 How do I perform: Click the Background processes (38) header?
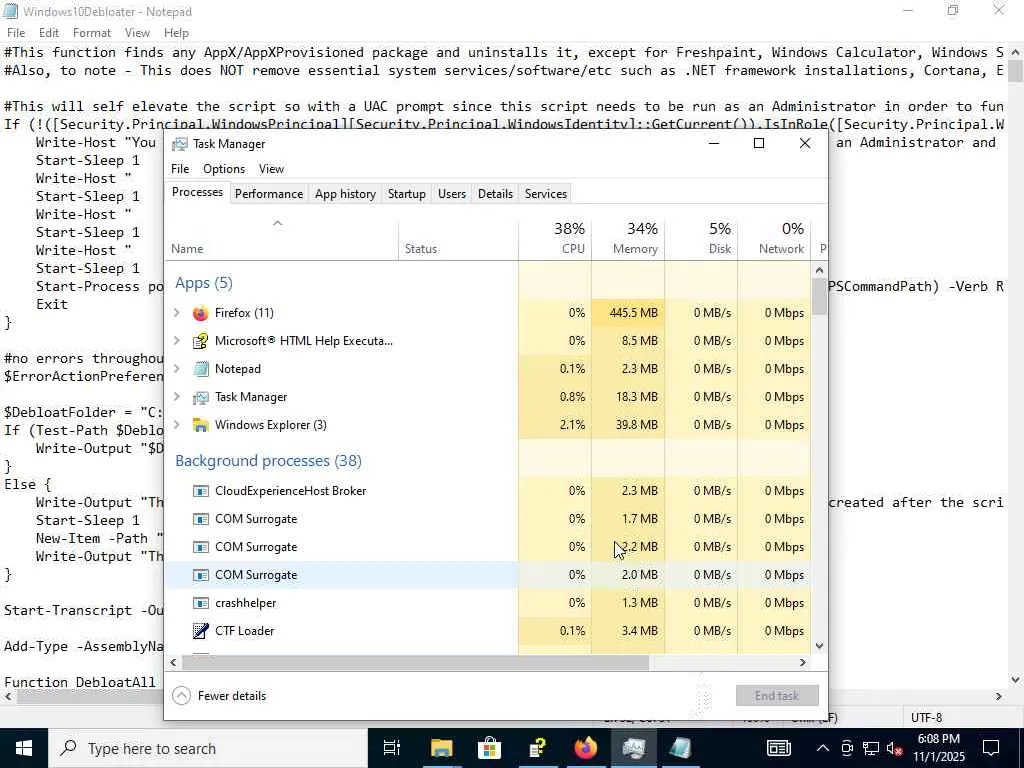click(x=268, y=461)
